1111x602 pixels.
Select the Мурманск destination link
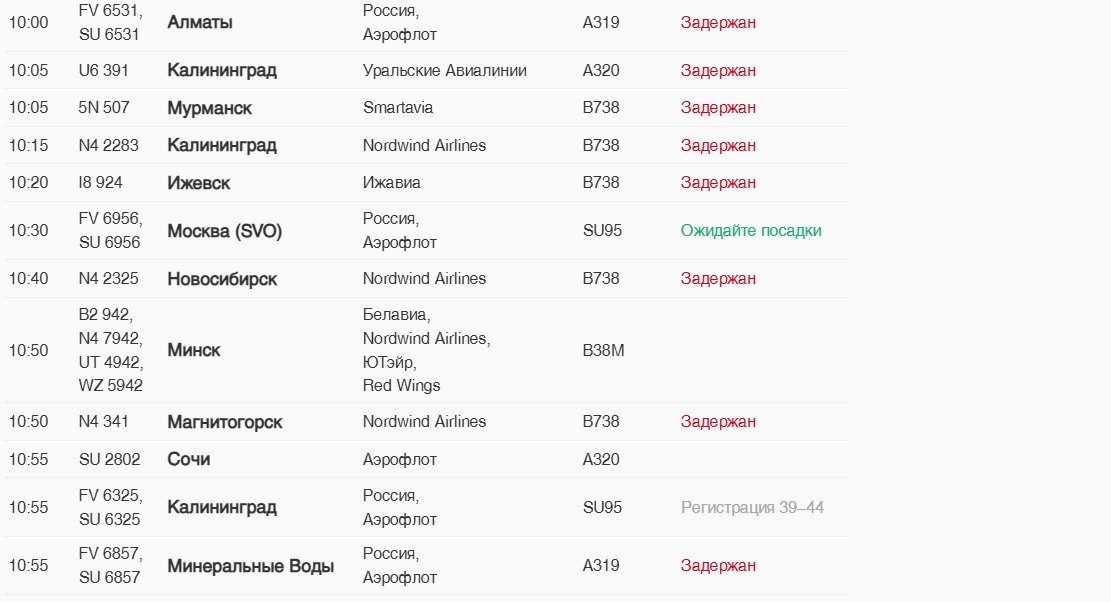pos(209,108)
